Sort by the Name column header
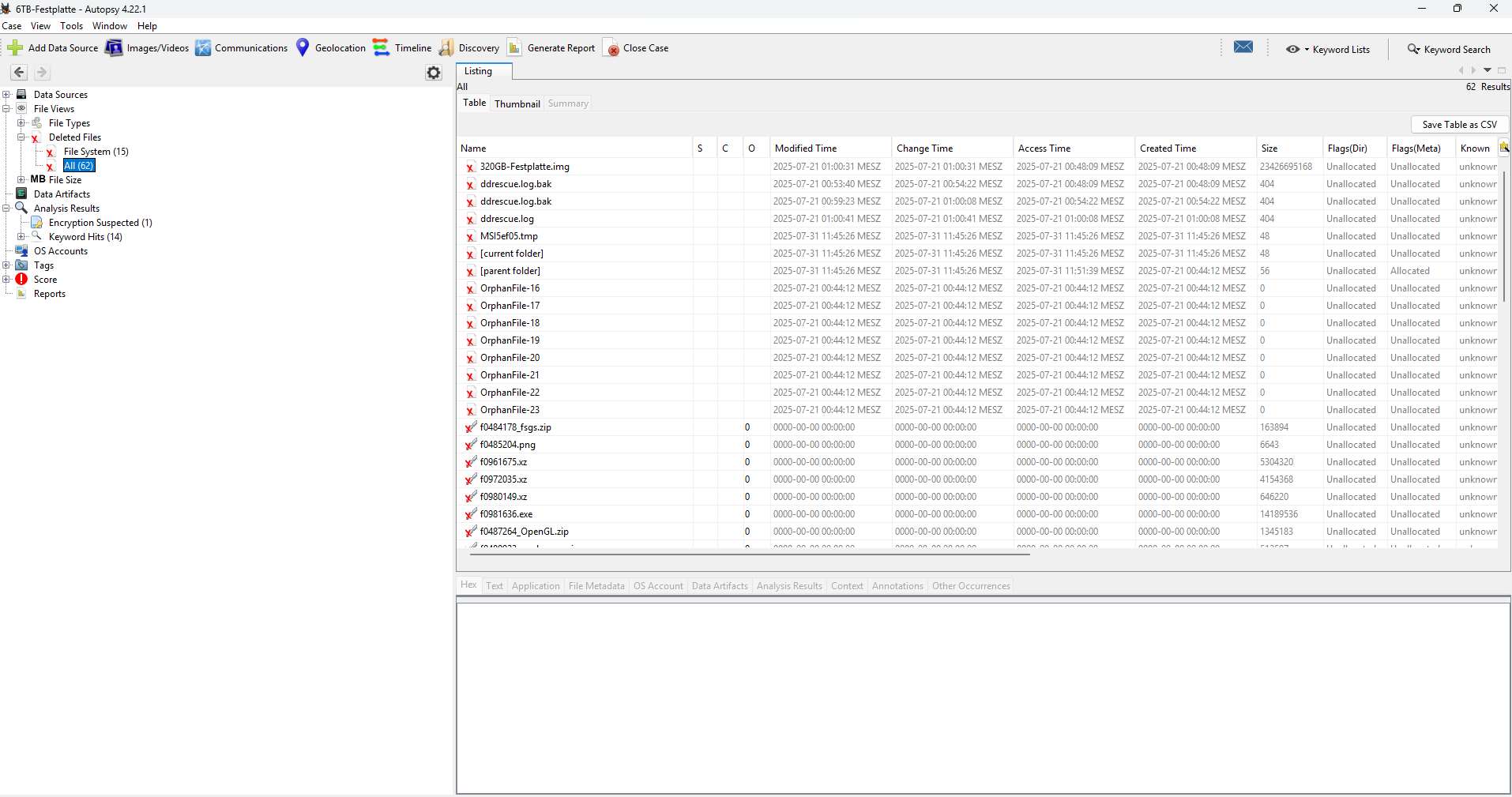 coord(574,148)
